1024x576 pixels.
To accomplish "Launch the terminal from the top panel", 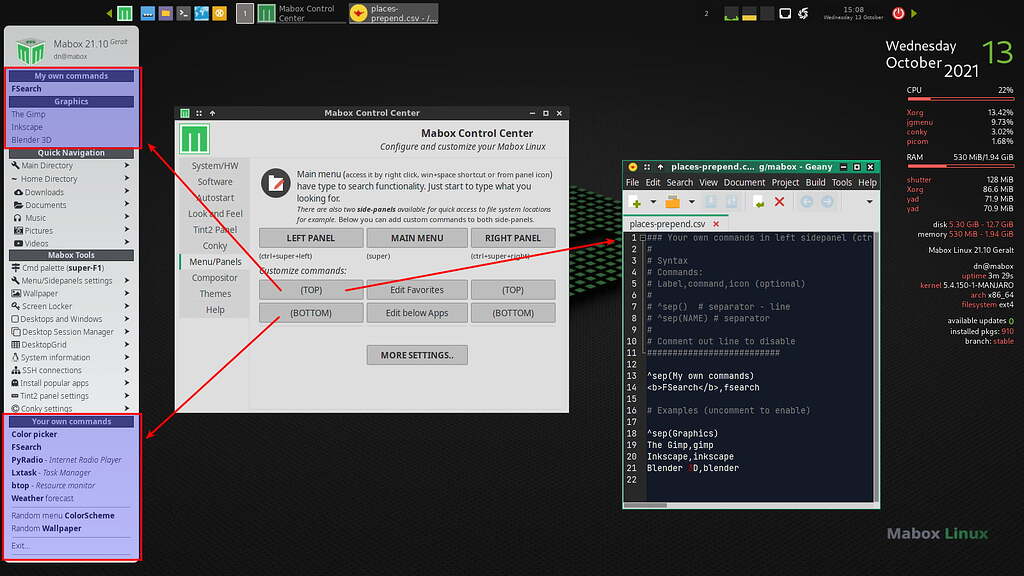I will coord(183,13).
